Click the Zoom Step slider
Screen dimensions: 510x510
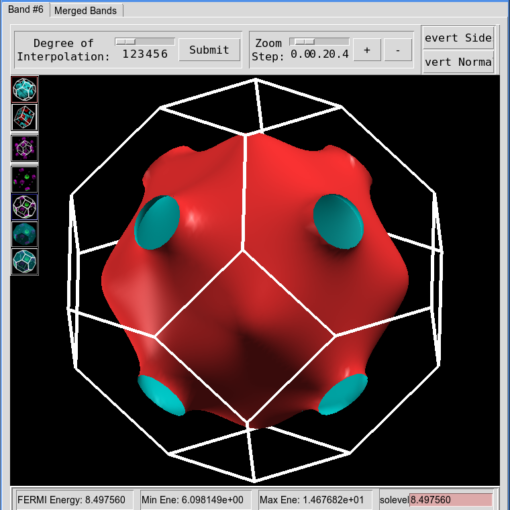click(x=319, y=41)
